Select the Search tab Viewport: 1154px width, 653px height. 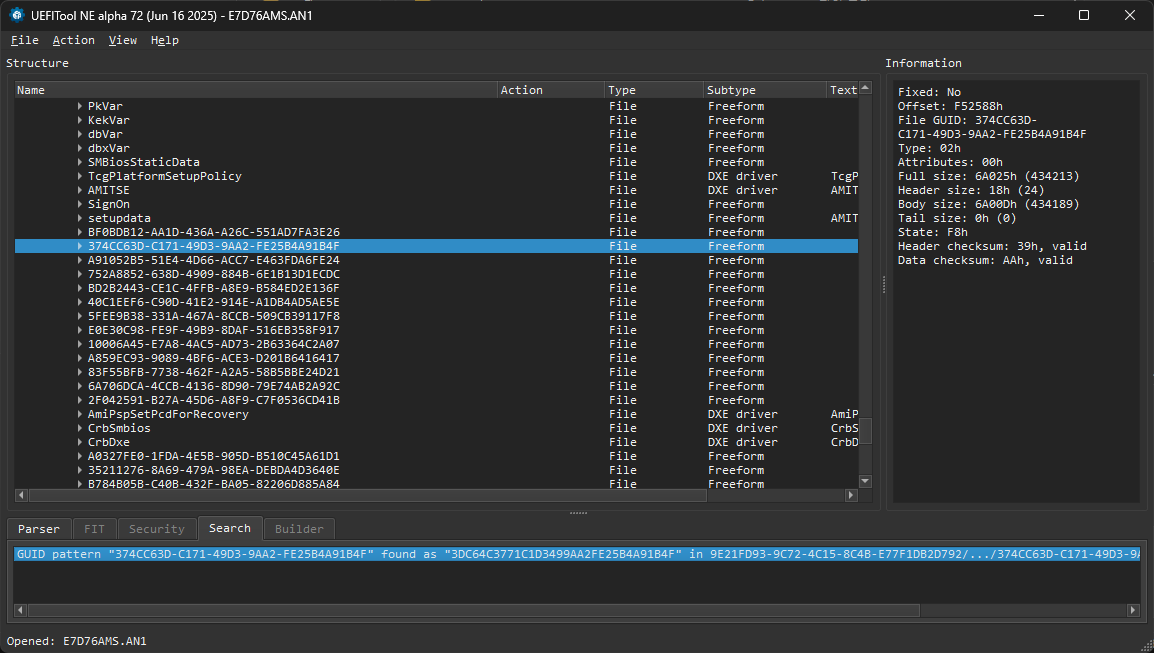pos(230,528)
